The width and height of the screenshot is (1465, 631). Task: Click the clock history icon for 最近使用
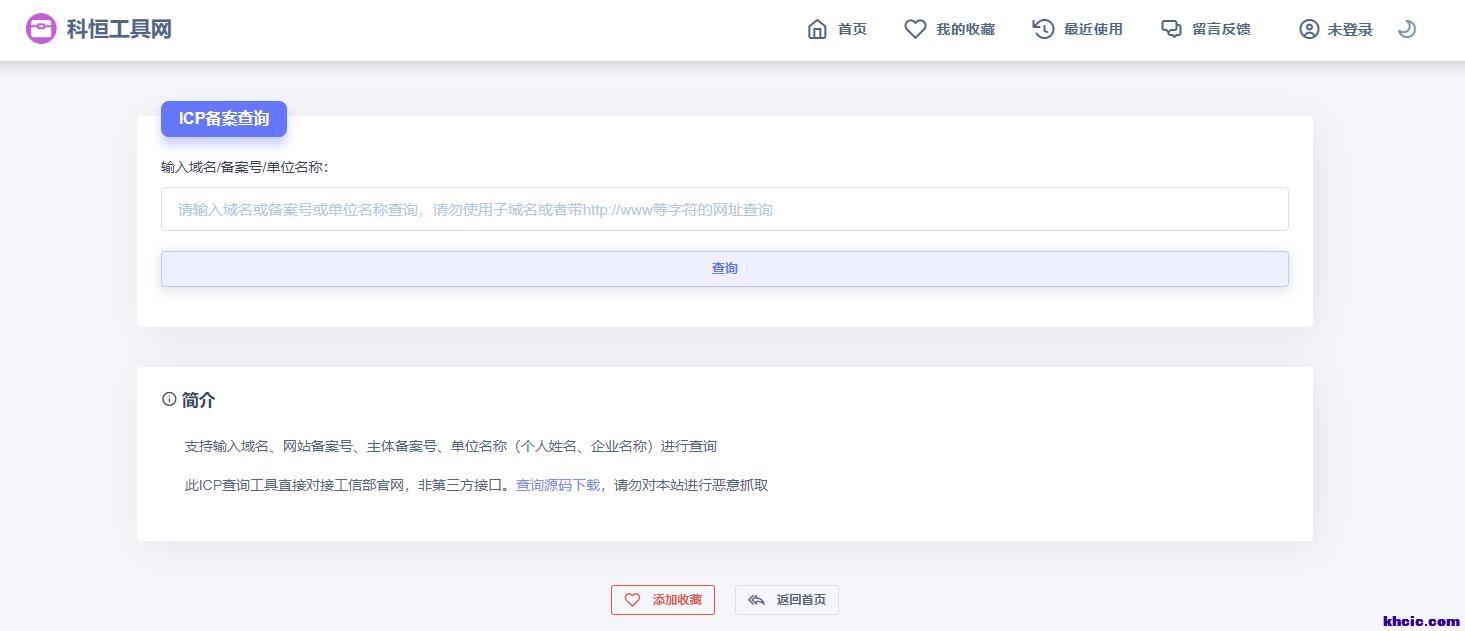1043,29
